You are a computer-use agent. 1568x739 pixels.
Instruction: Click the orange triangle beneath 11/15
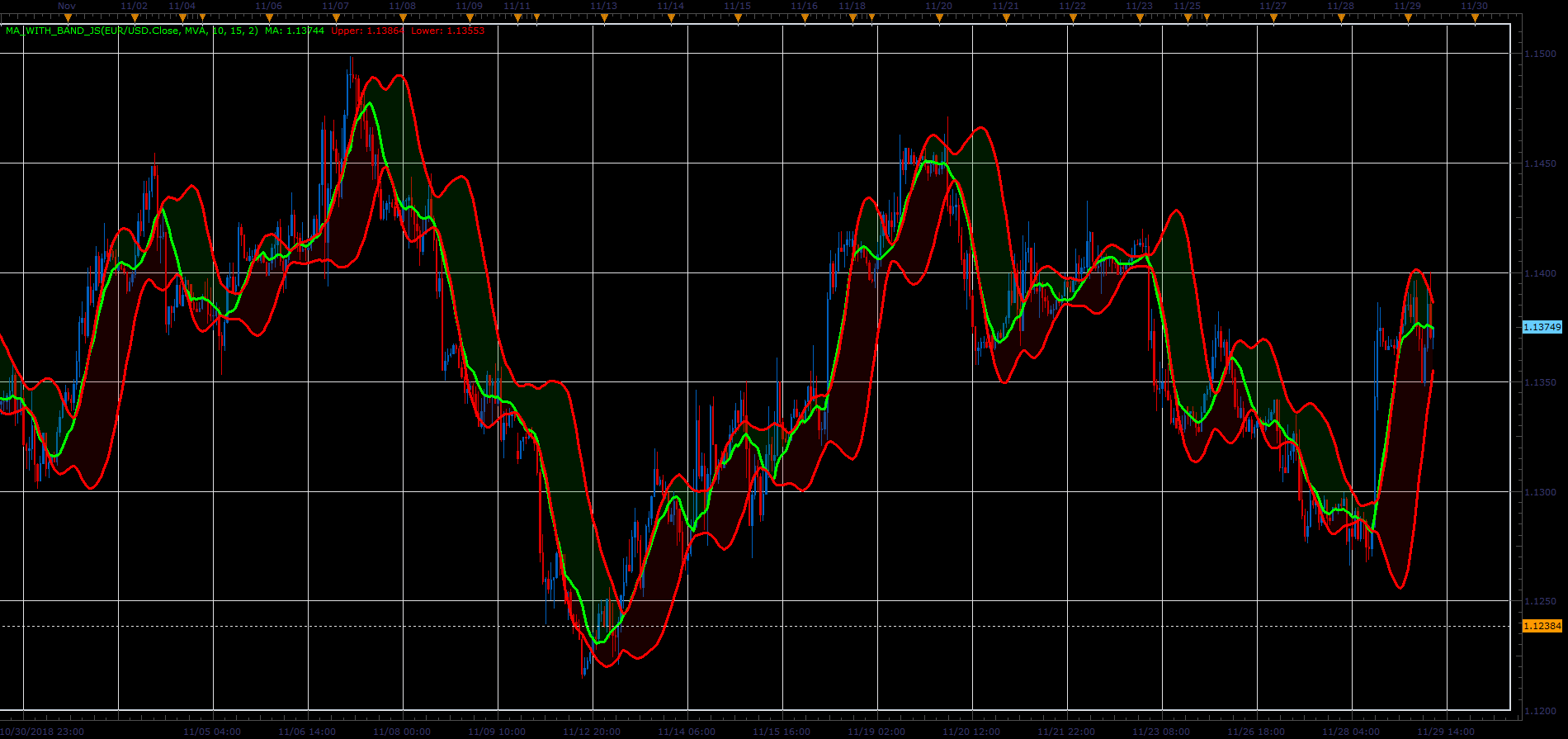[737, 17]
